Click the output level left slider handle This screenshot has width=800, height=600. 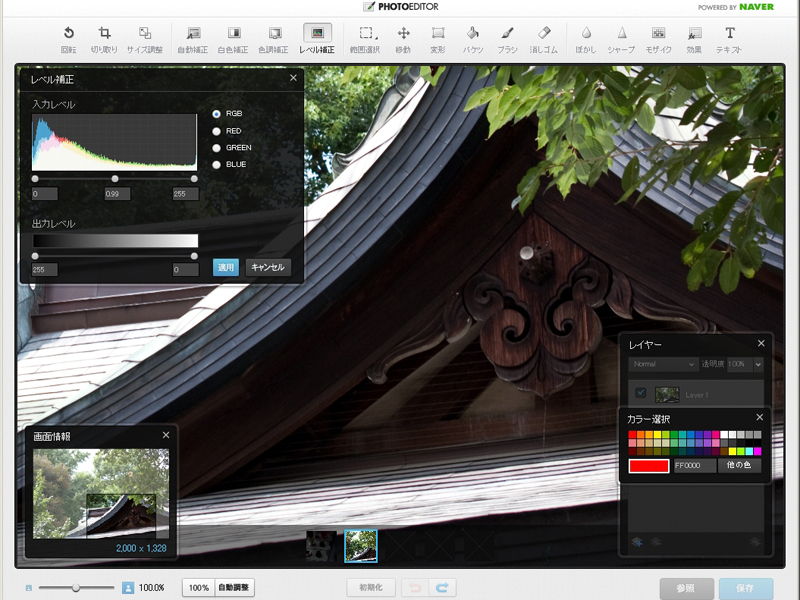click(x=35, y=256)
